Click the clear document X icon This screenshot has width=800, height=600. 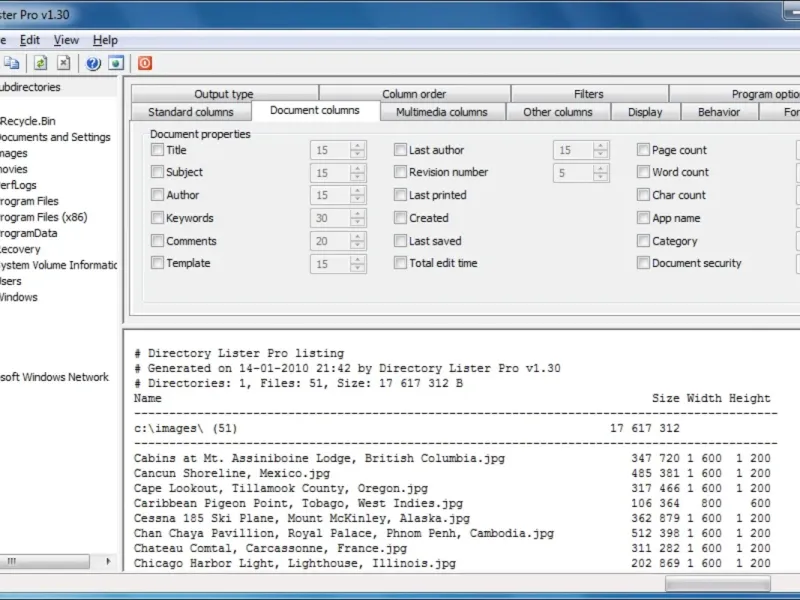64,63
